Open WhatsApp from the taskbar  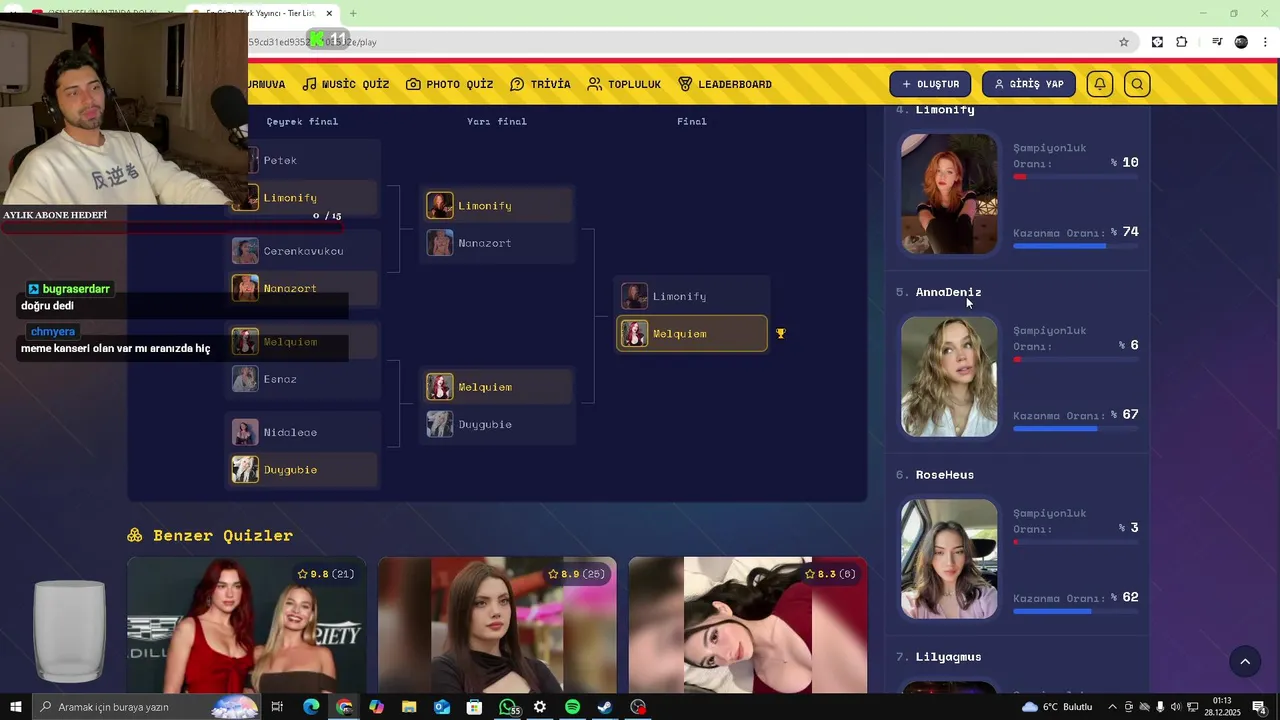pyautogui.click(x=508, y=707)
